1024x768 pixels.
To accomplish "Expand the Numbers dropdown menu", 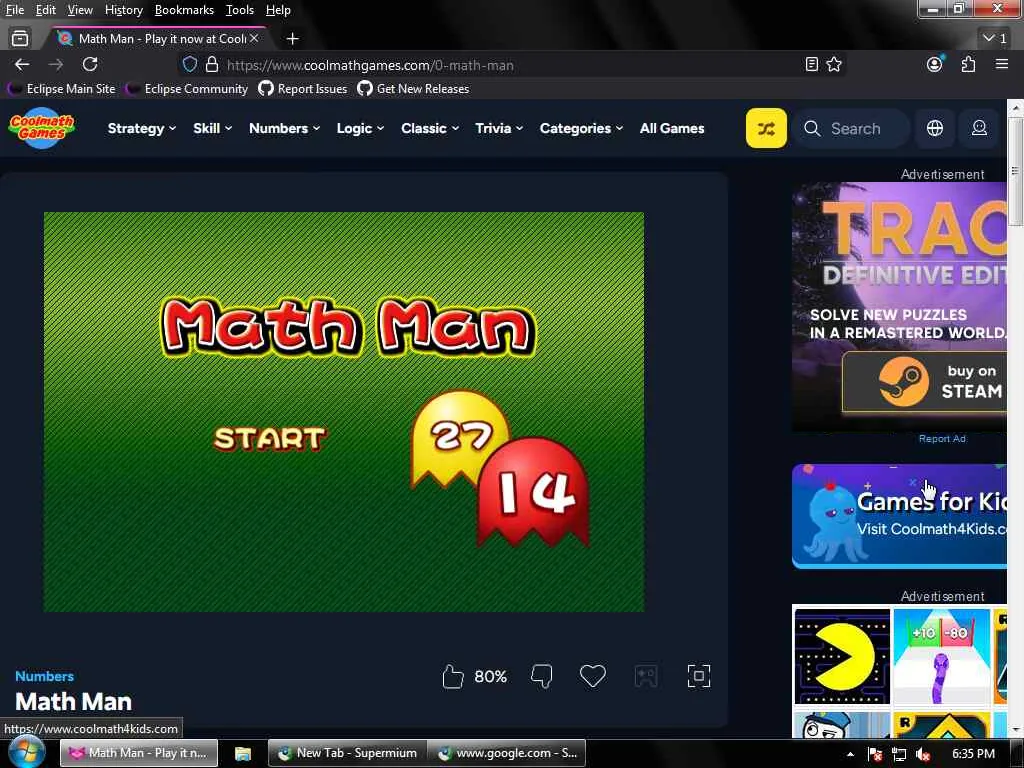I will pos(284,128).
